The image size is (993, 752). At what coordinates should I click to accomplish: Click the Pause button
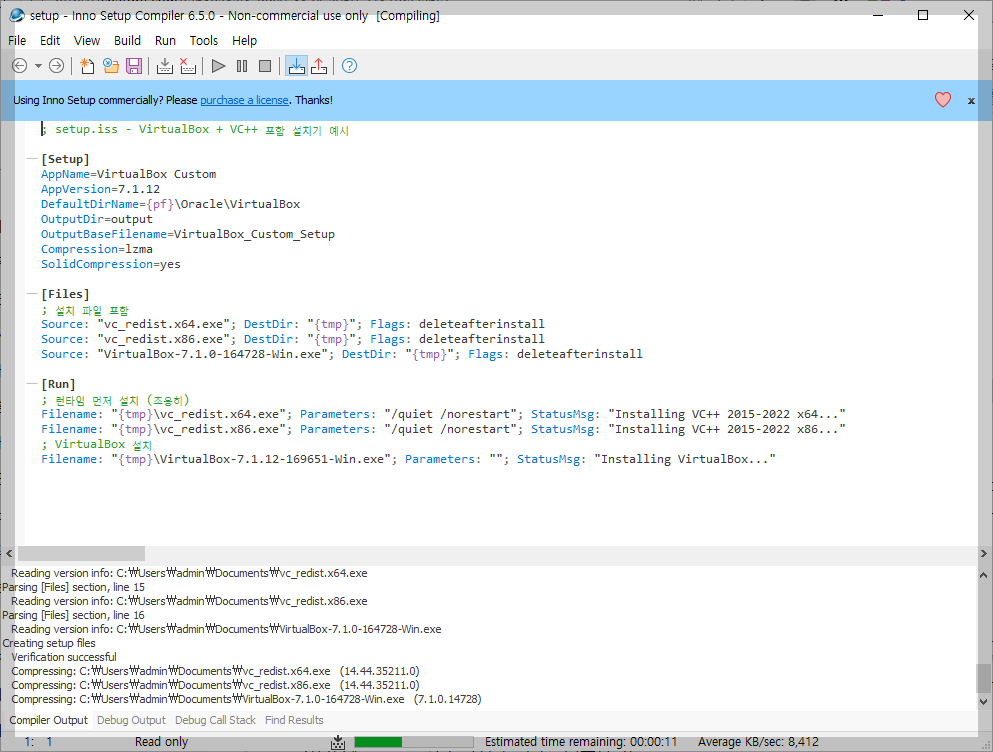(x=242, y=66)
